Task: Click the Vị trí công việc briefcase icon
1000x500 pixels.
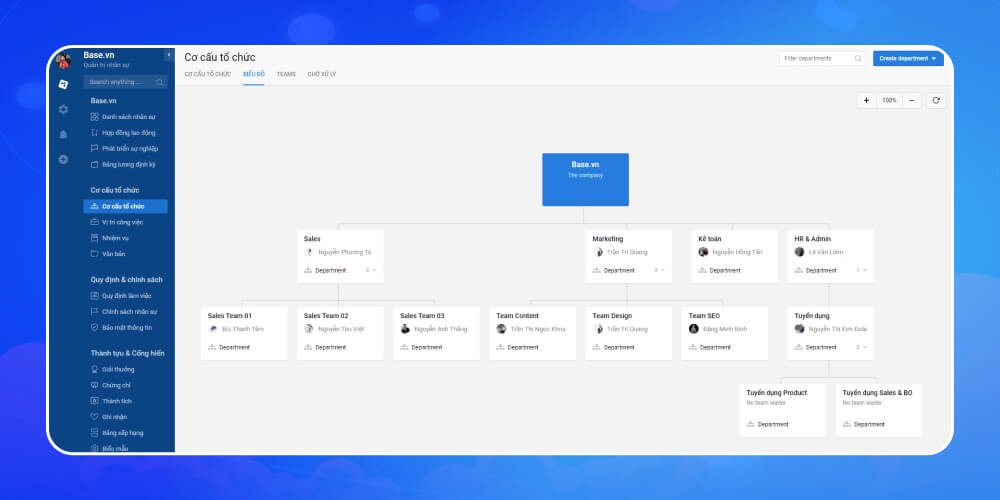Action: 94,222
